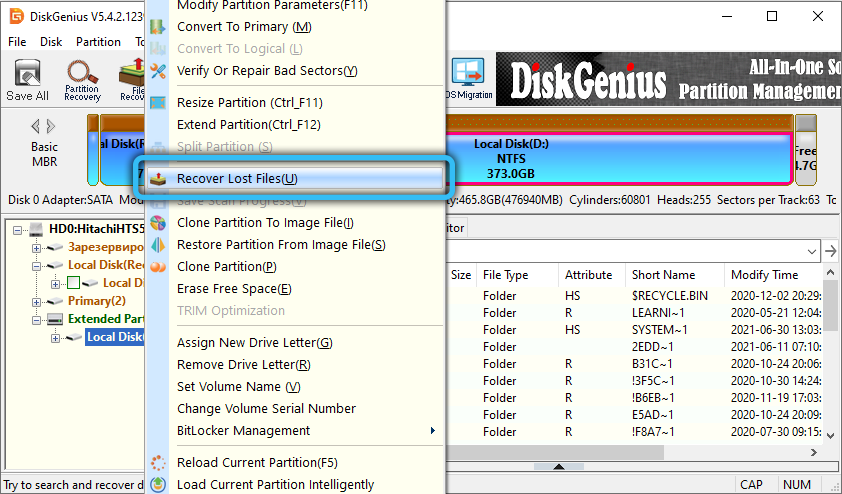Expand the Primary(2) partition node
Screen dimensions: 842x494
coord(37,301)
